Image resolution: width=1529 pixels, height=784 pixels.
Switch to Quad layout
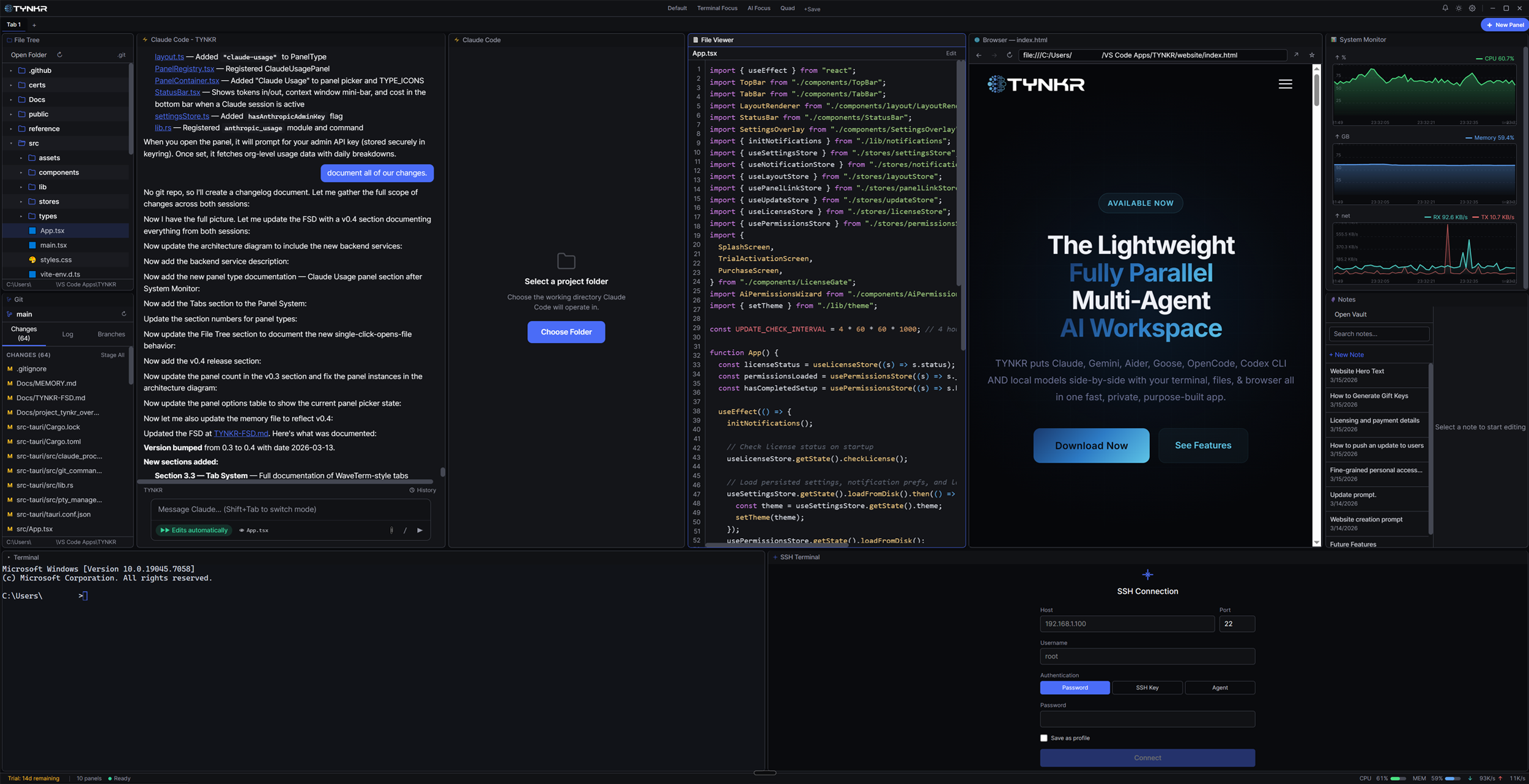pyautogui.click(x=787, y=8)
